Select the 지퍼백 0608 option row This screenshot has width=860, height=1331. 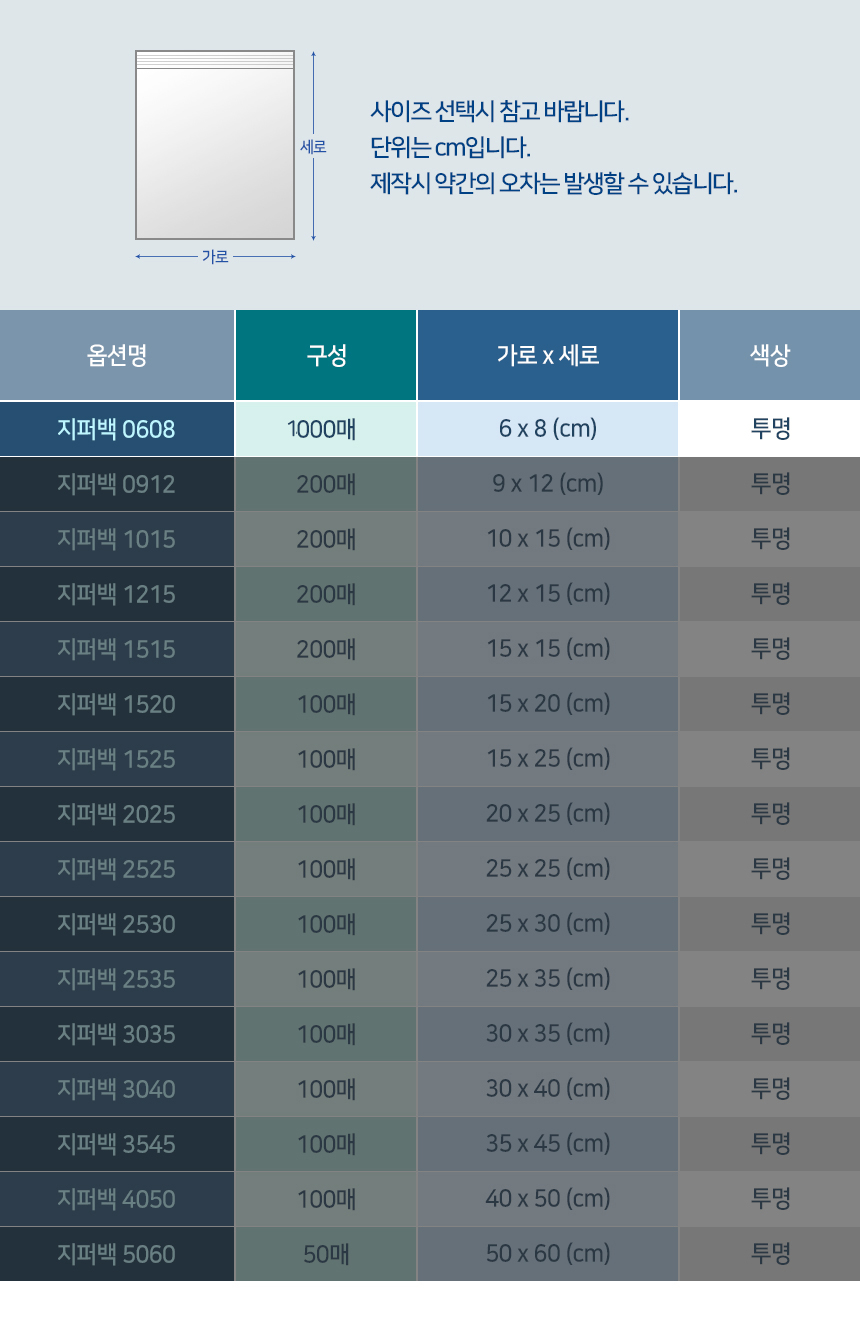[x=117, y=428]
